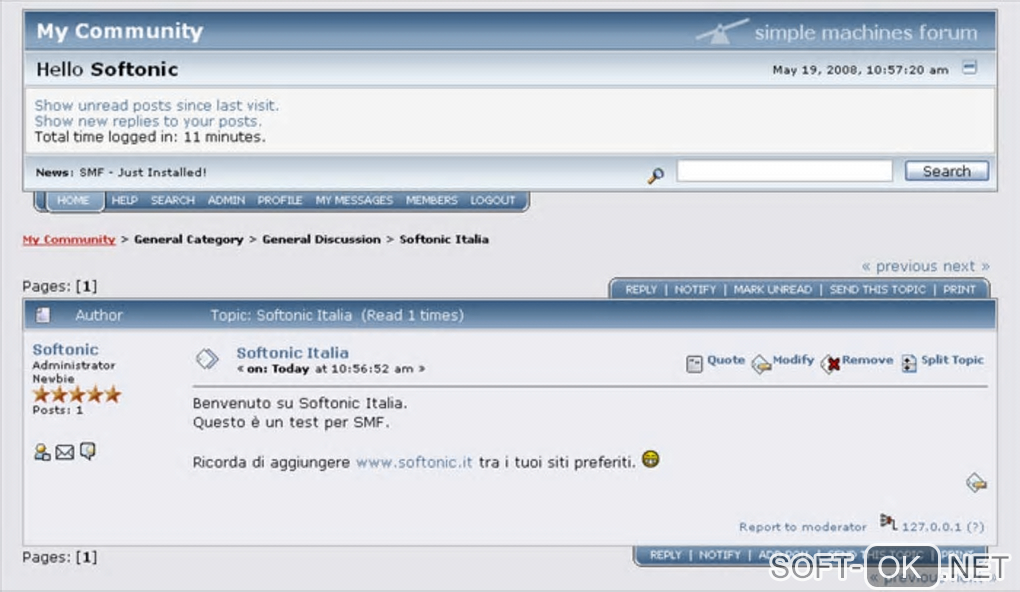Click Report to moderator link
This screenshot has width=1020, height=592.
(x=803, y=527)
